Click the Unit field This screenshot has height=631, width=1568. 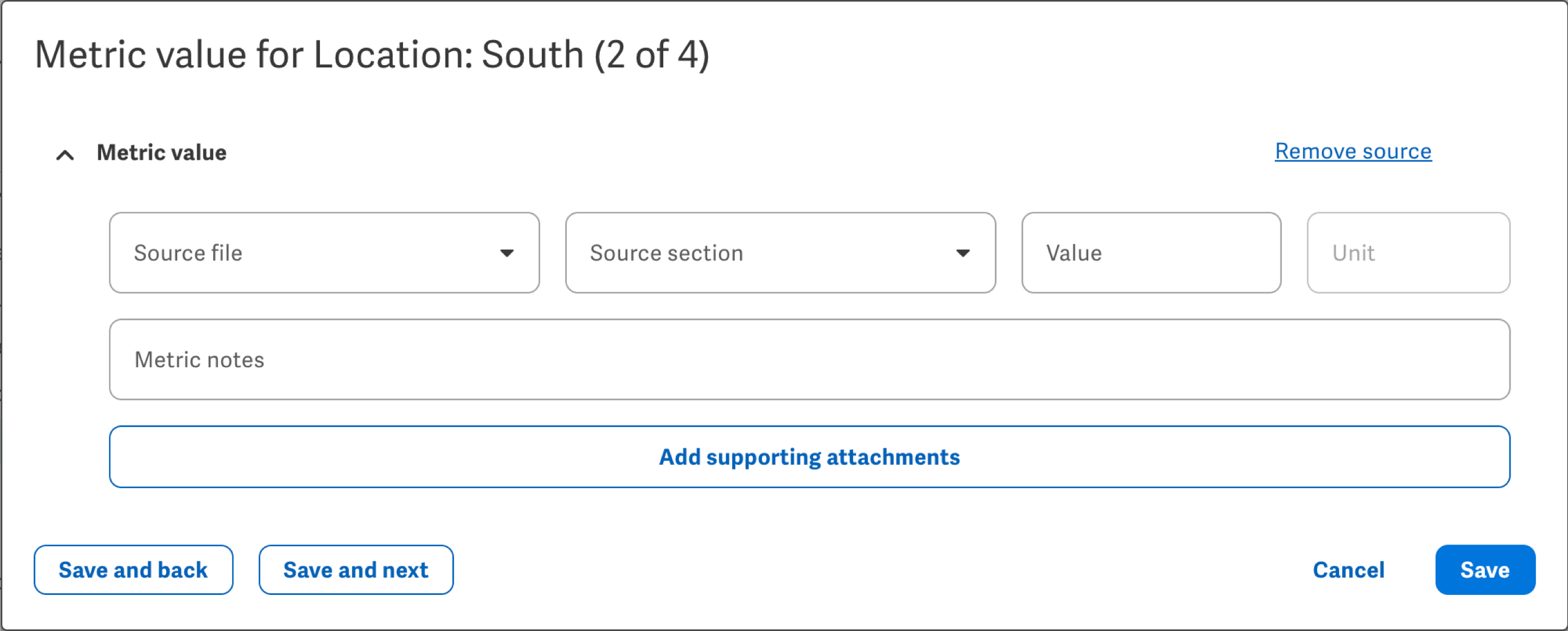click(1407, 253)
